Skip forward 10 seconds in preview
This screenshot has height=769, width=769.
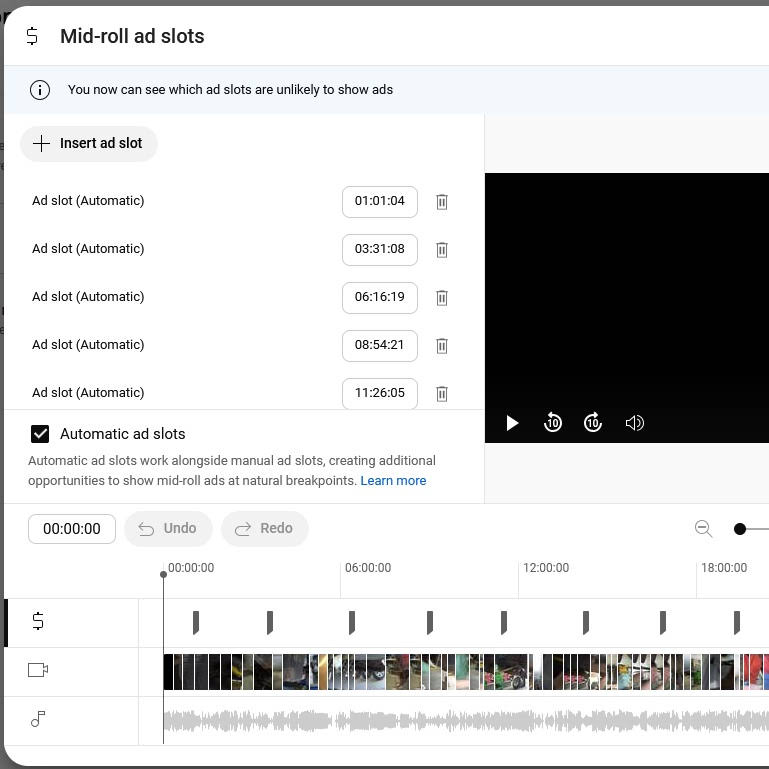tap(593, 423)
